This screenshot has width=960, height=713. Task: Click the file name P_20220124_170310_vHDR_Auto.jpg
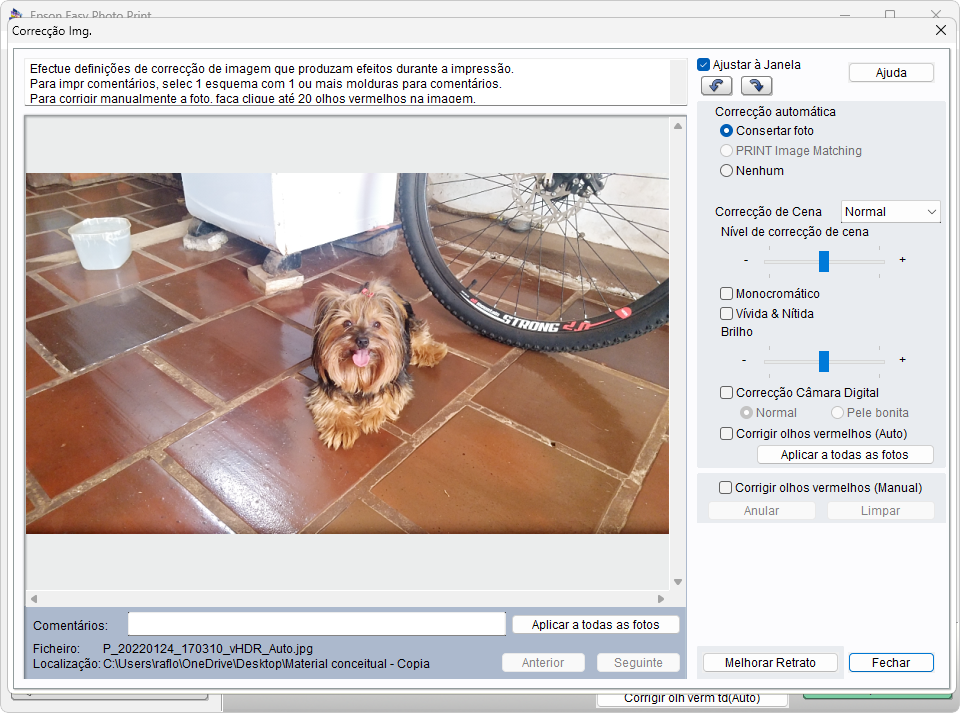coord(208,649)
